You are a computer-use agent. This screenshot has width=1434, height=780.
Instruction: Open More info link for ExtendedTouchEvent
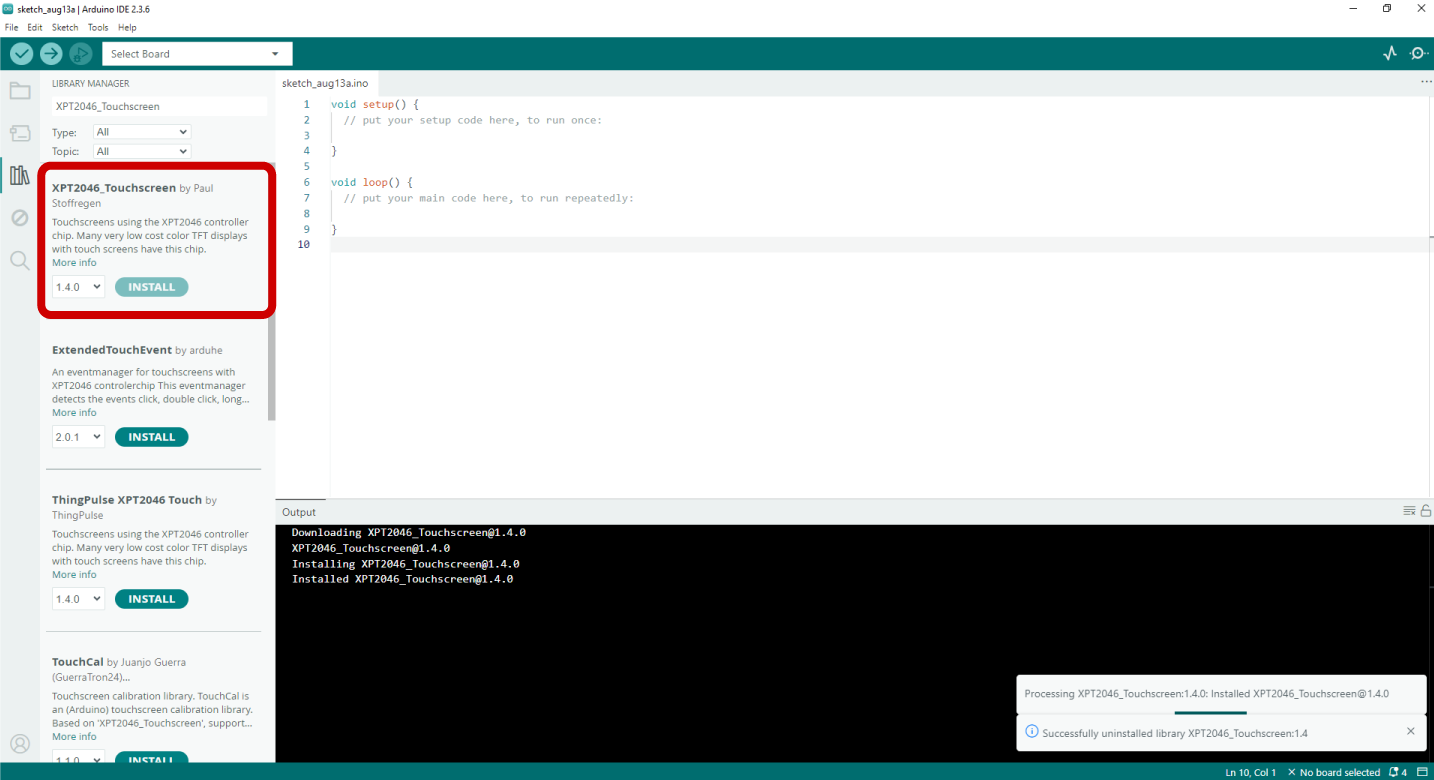click(74, 413)
